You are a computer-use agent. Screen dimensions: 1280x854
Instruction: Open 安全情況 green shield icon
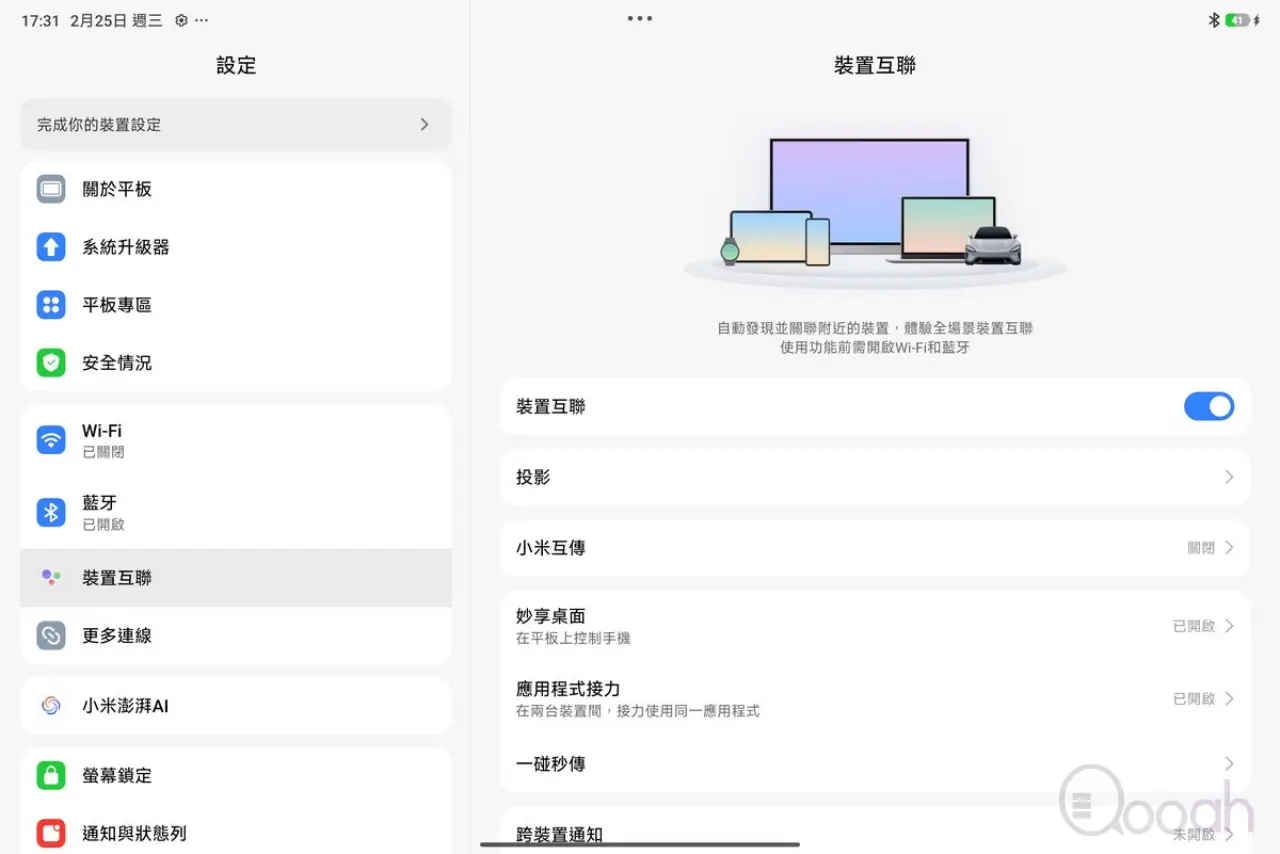[51, 363]
